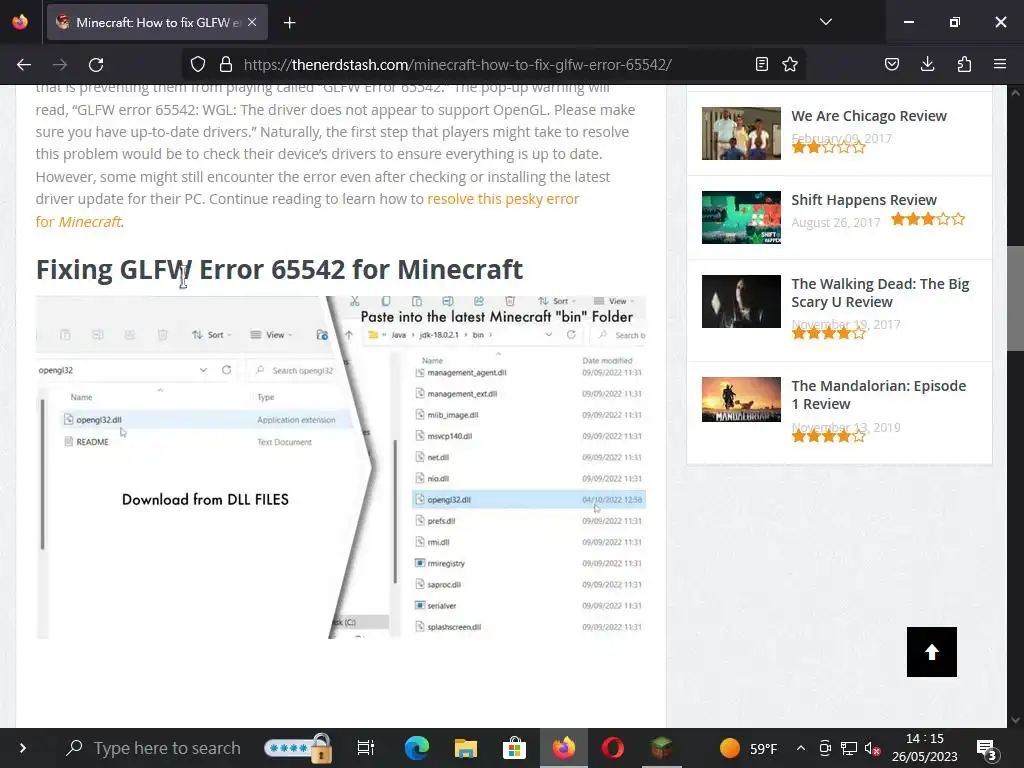The image size is (1024, 768).
Task: Bookmark this page with the star
Action: click(790, 64)
